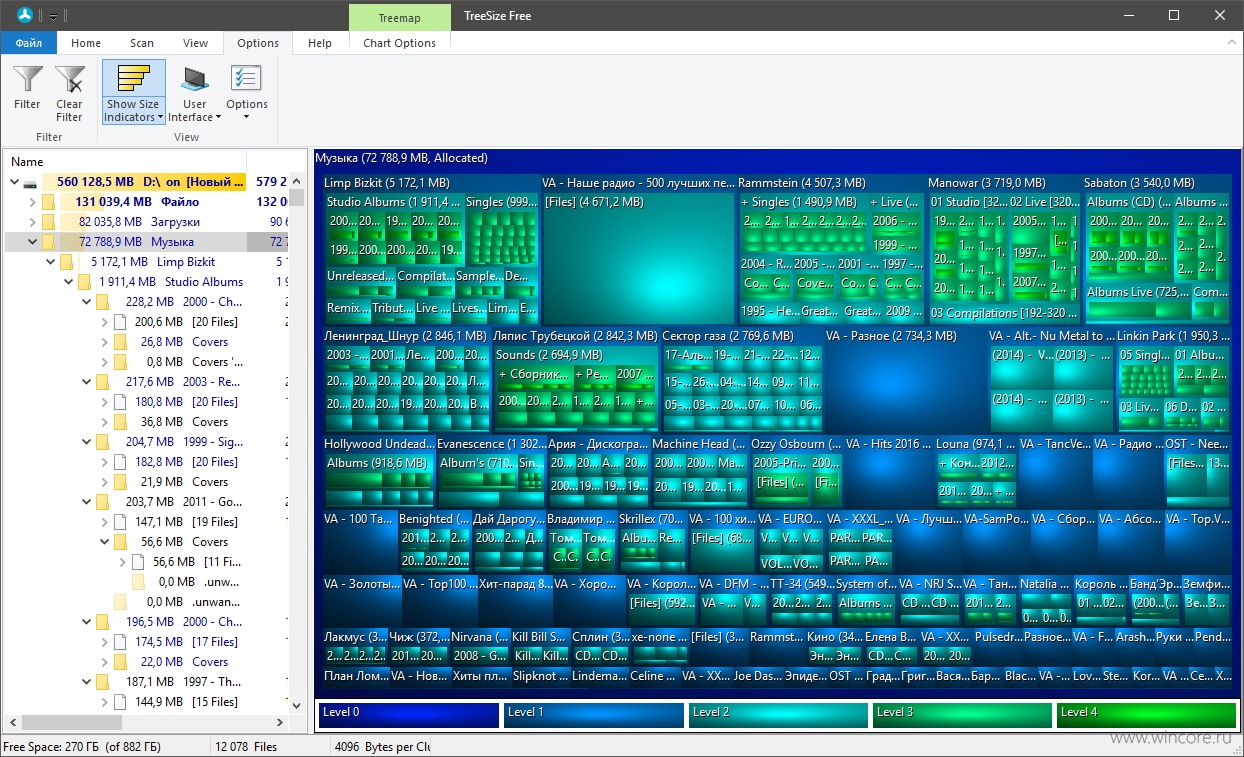Image resolution: width=1244 pixels, height=757 pixels.
Task: Expand the 200,6 MB [20 Files] node
Action: coord(104,322)
